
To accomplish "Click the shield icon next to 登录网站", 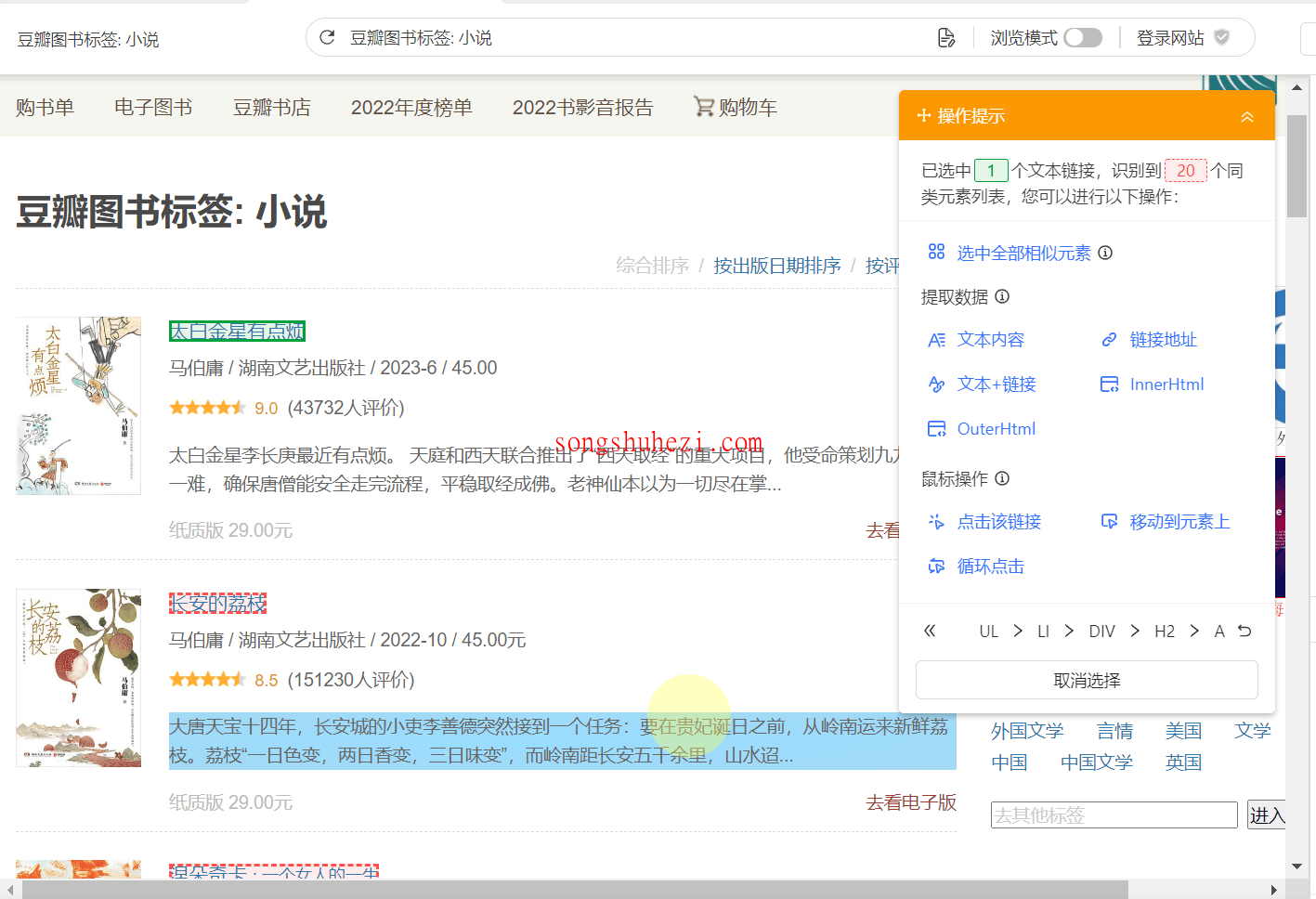I will click(1222, 37).
